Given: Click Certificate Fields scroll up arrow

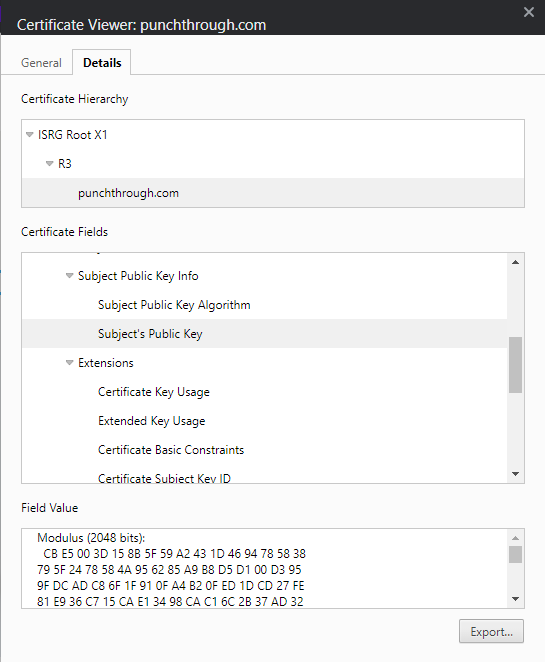Looking at the screenshot, I should pos(515,262).
